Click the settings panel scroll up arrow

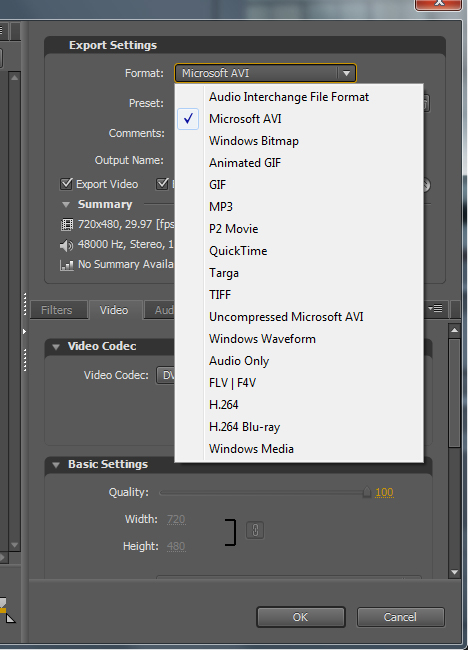[455, 330]
